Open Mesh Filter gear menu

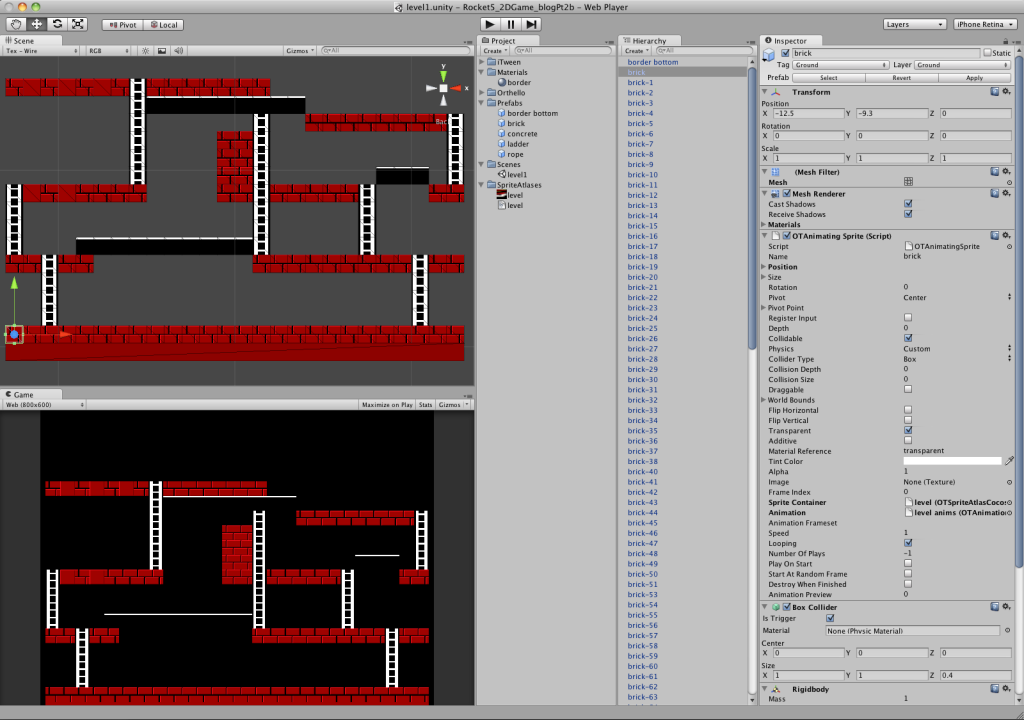[1006, 172]
